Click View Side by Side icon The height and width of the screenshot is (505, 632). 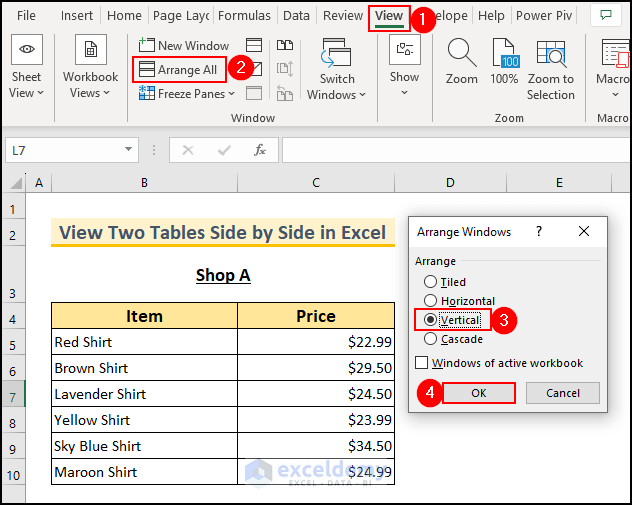(x=285, y=45)
